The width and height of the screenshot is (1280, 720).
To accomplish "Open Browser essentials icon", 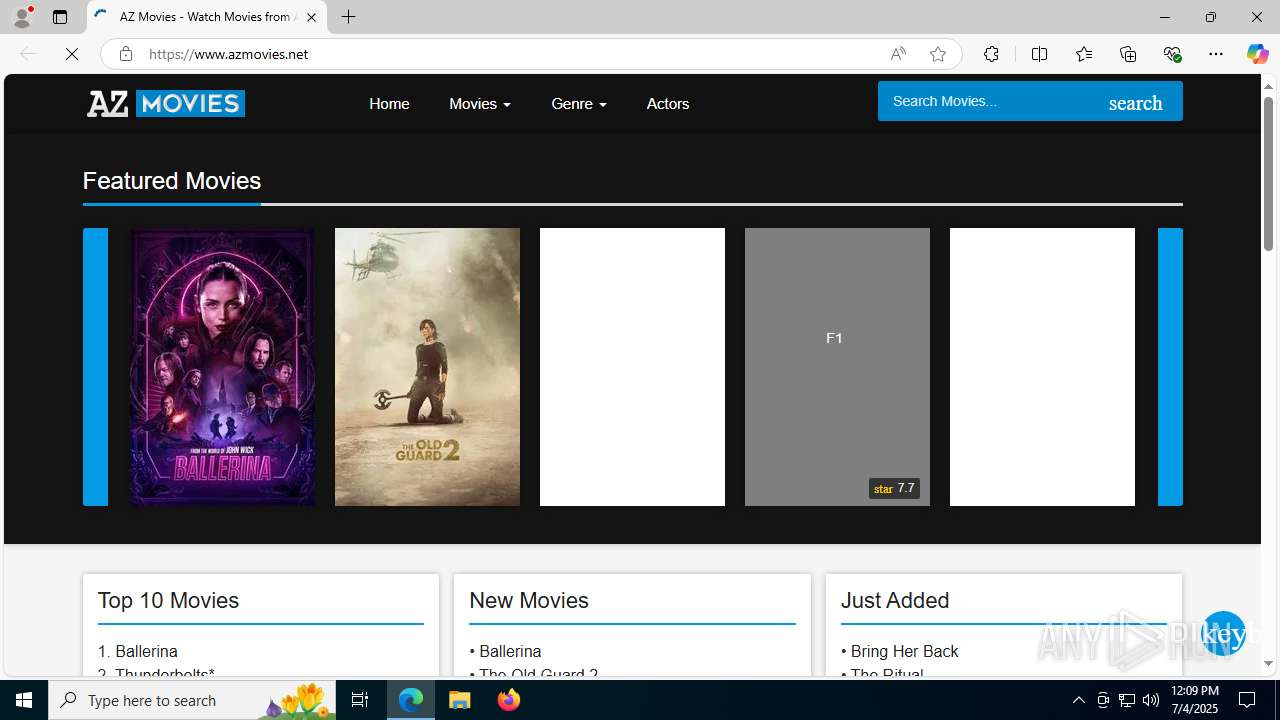I will [1172, 54].
